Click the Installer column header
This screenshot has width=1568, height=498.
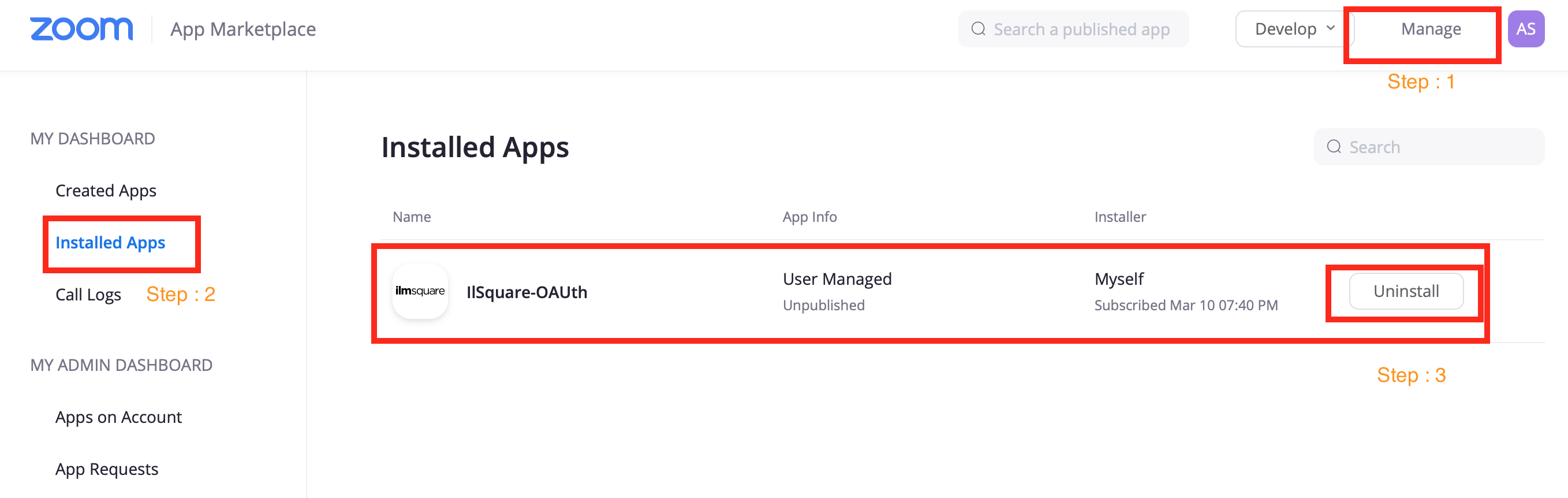click(1119, 217)
